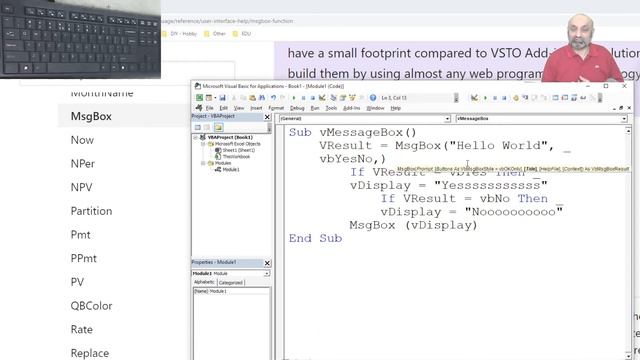Click the Excel icon left of File menu

(x=199, y=108)
